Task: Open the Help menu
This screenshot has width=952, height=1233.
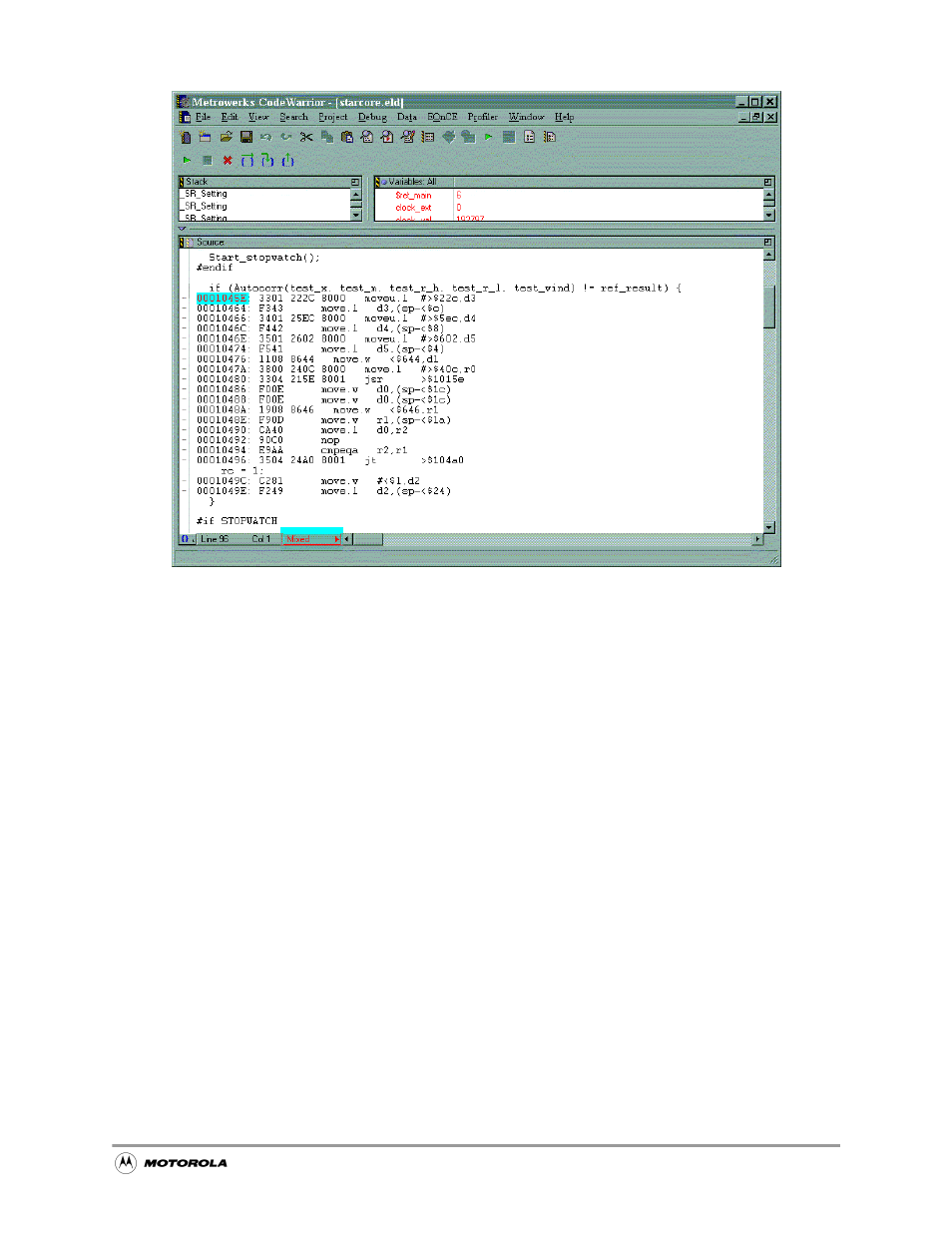Action: click(x=564, y=117)
